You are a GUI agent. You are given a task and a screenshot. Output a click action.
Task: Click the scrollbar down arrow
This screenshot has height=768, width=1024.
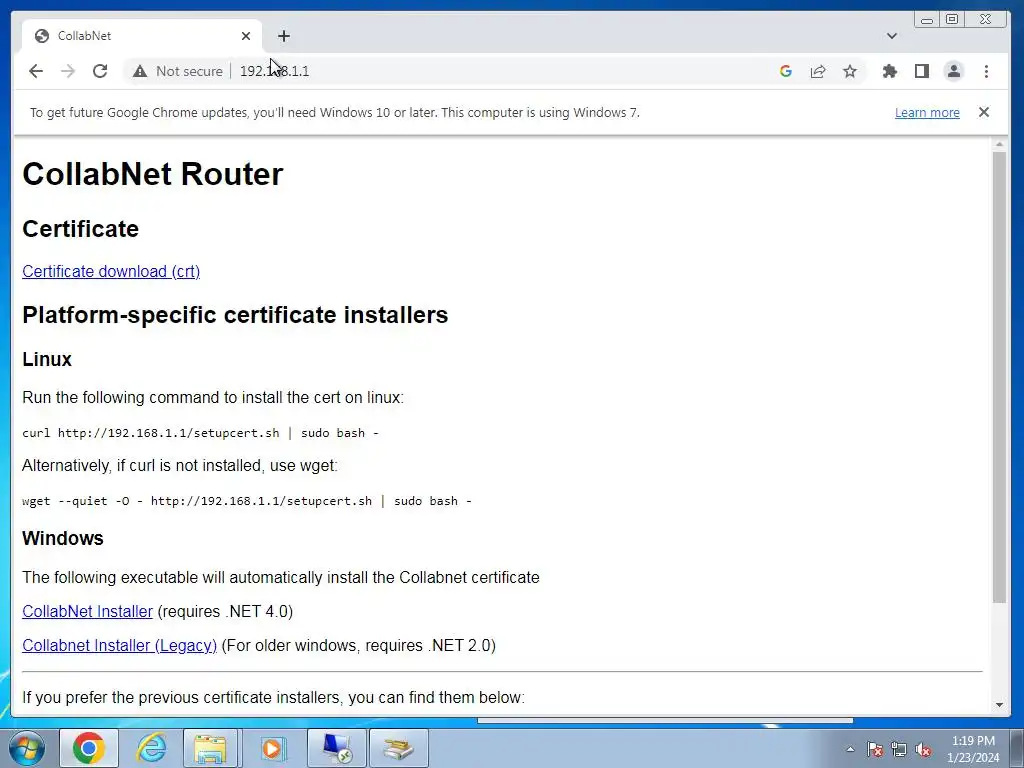pos(999,705)
